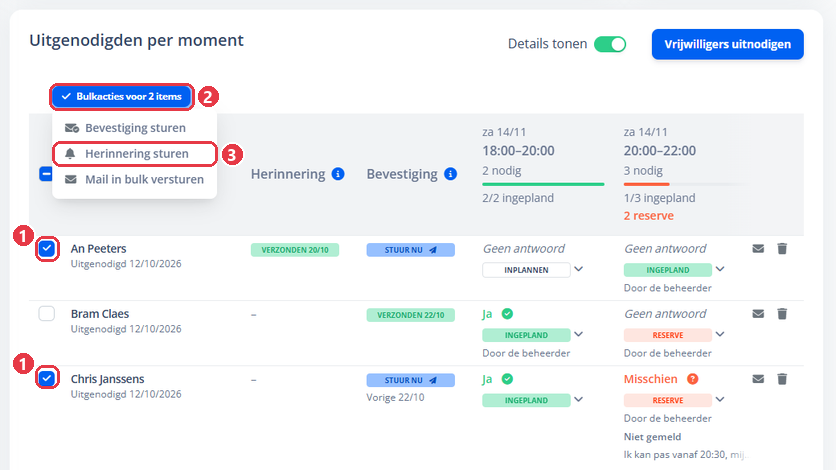Click 2/2 ingepland text

[518, 198]
